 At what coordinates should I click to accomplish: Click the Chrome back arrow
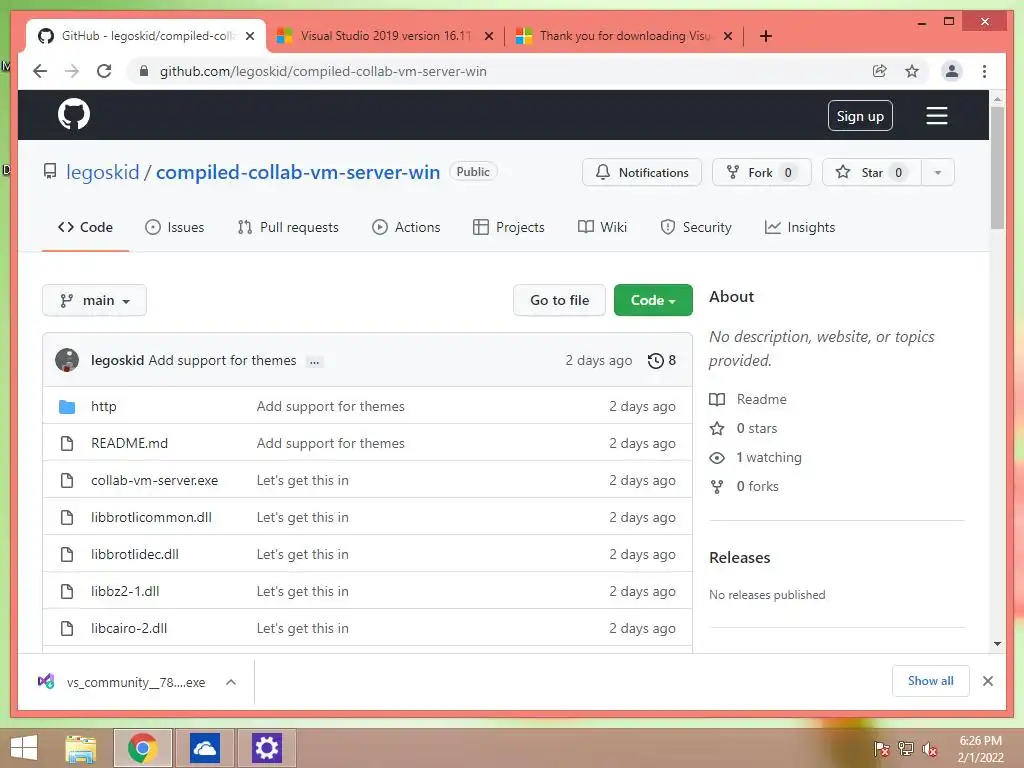pos(40,71)
